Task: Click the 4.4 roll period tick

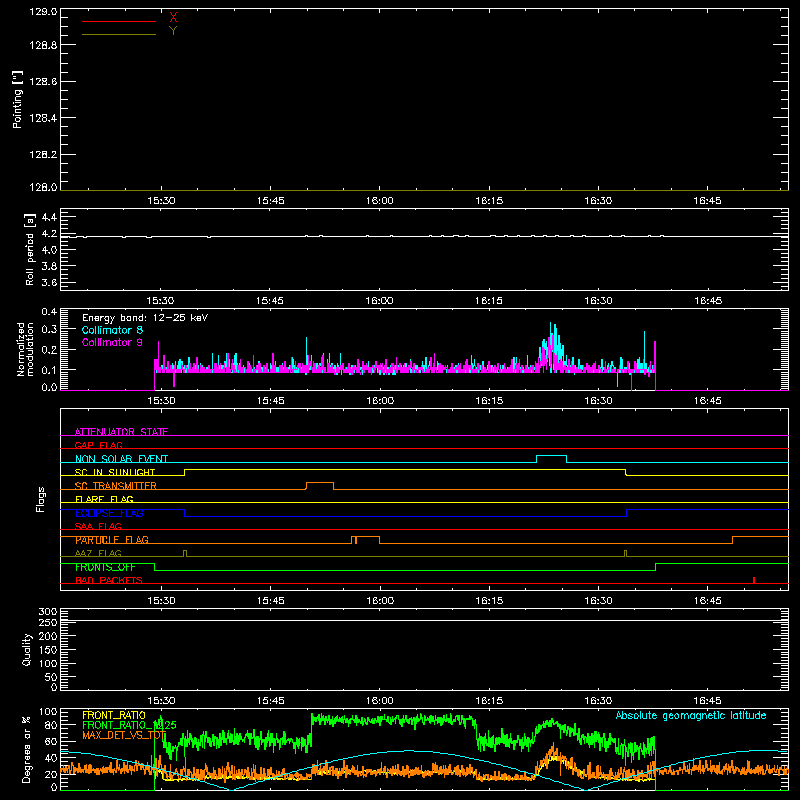Action: [x=49, y=217]
